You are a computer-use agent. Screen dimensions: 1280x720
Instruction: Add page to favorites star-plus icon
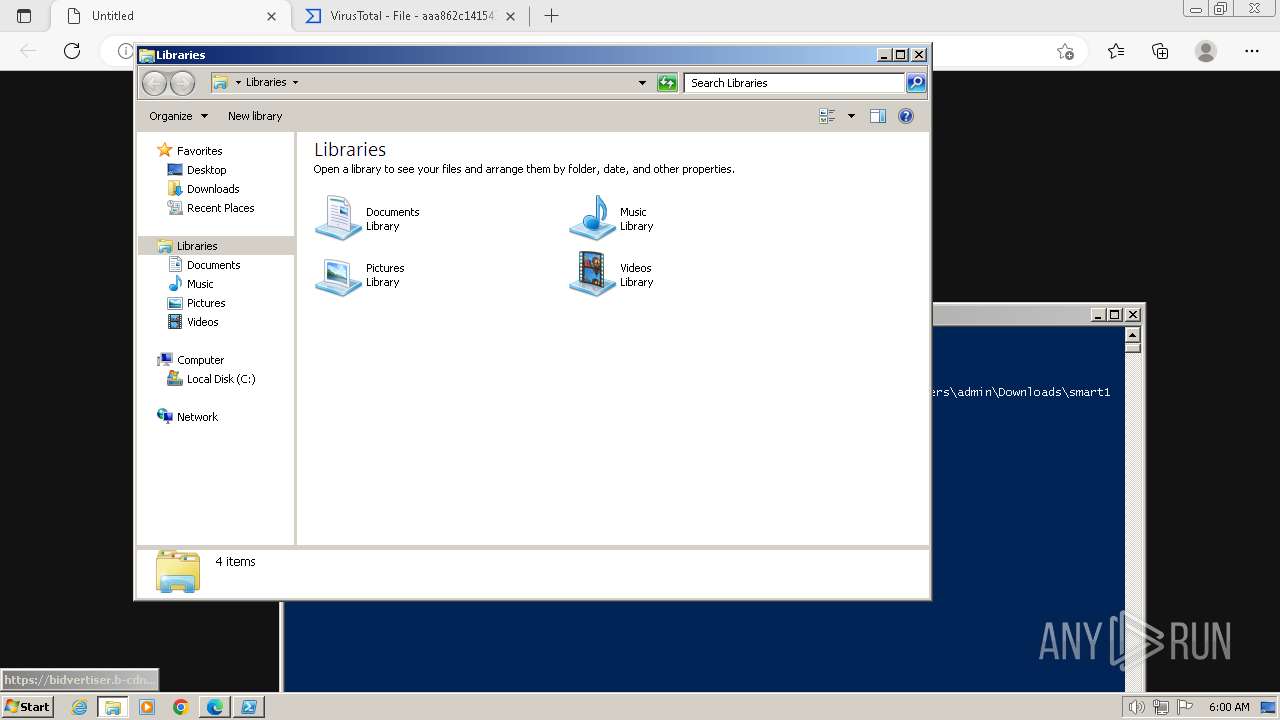point(1065,51)
